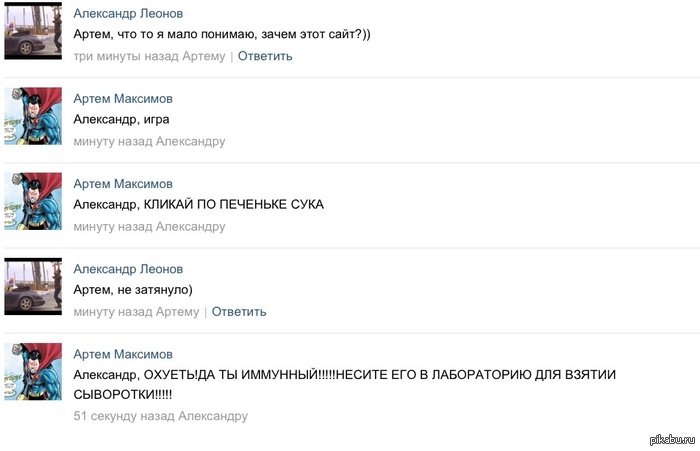Screen dimensions: 700x451
Task: Open Александр Леонов profile above "не затянуло"
Action: click(x=128, y=269)
